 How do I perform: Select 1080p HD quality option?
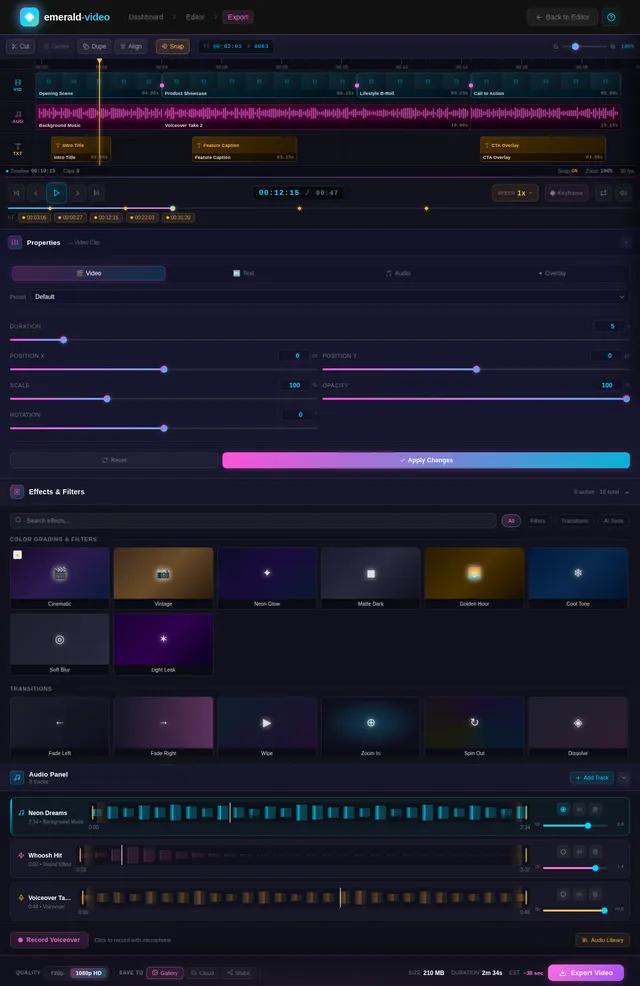pyautogui.click(x=89, y=973)
